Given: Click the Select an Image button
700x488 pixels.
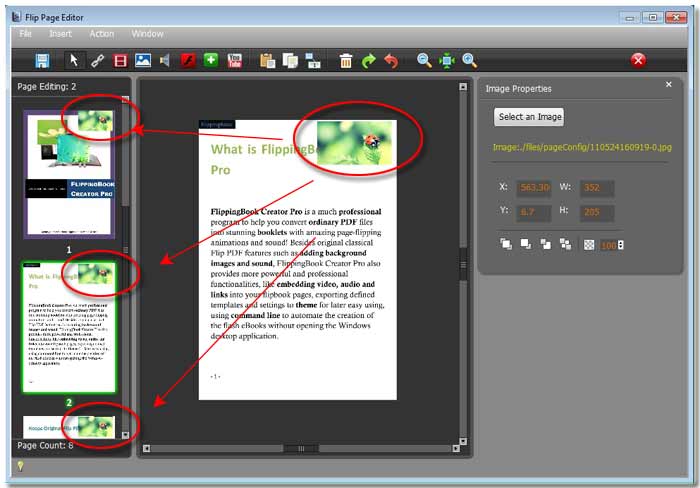Looking at the screenshot, I should (x=529, y=117).
